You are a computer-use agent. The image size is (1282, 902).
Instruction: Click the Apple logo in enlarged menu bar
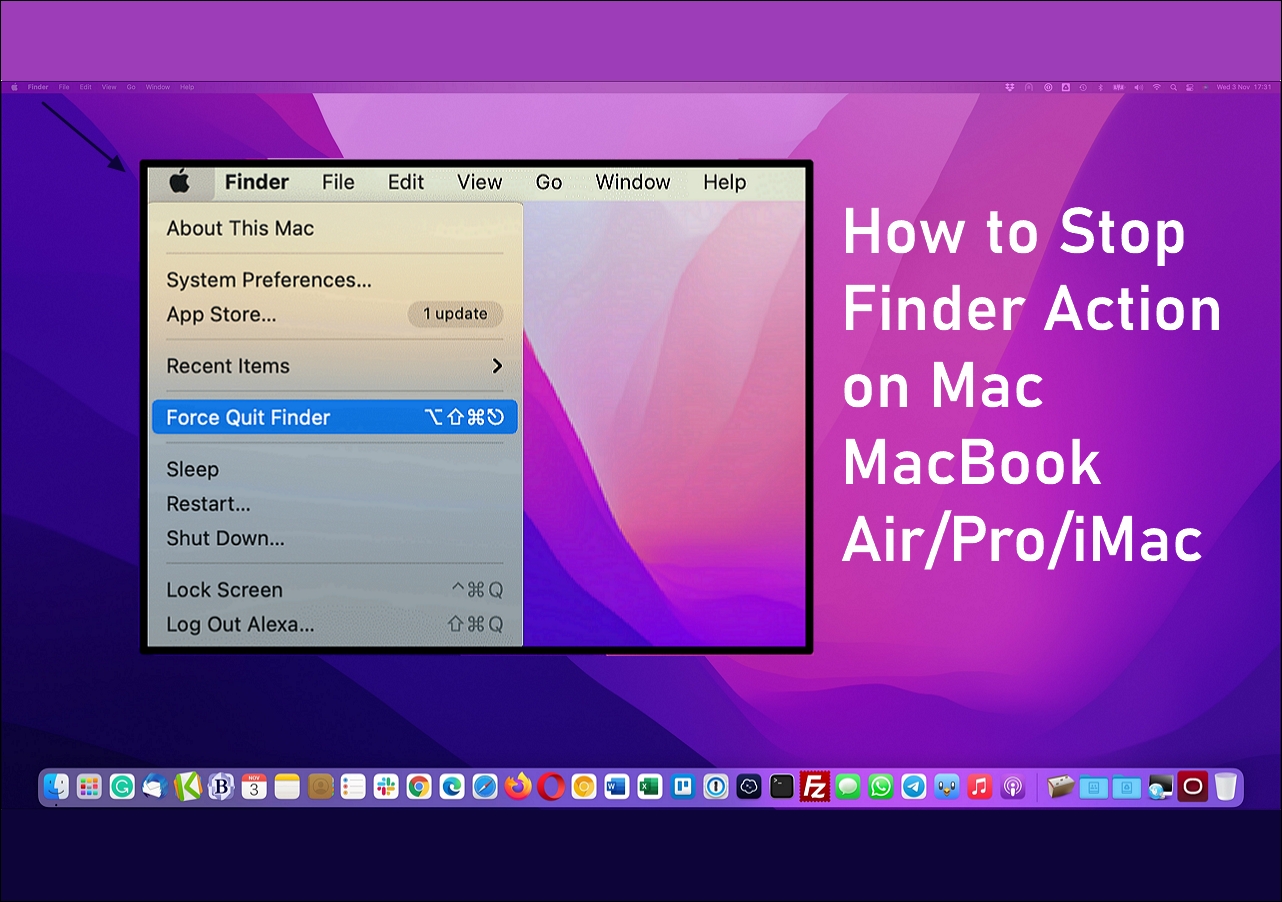click(x=179, y=182)
